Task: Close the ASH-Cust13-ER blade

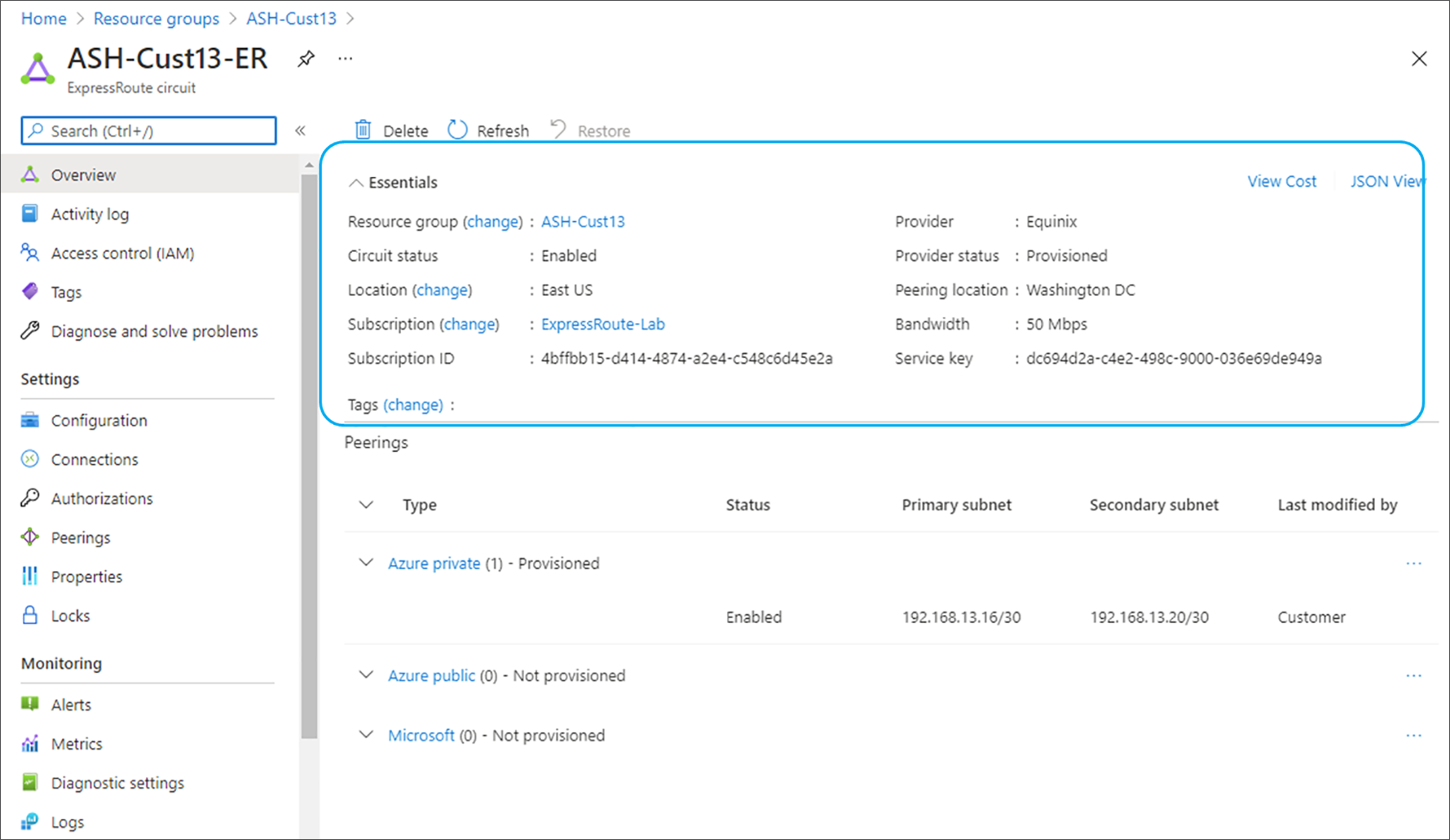Action: tap(1419, 58)
